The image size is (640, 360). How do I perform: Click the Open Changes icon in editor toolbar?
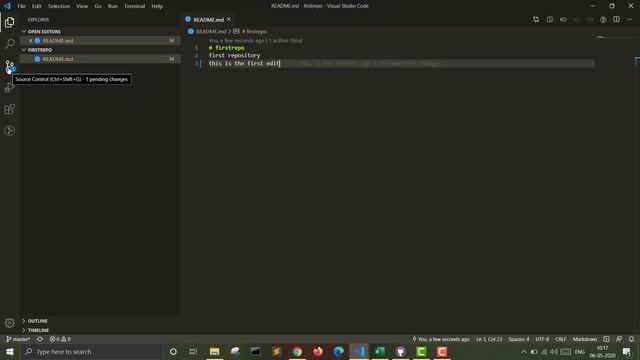(536, 20)
